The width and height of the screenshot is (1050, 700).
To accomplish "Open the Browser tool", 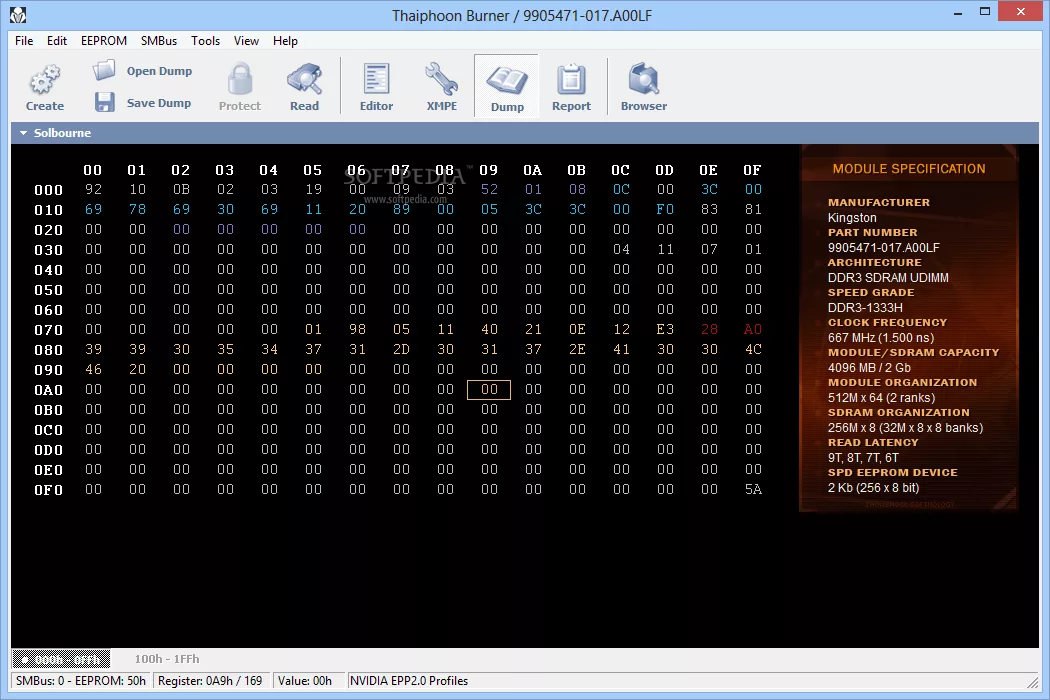I will pos(644,86).
